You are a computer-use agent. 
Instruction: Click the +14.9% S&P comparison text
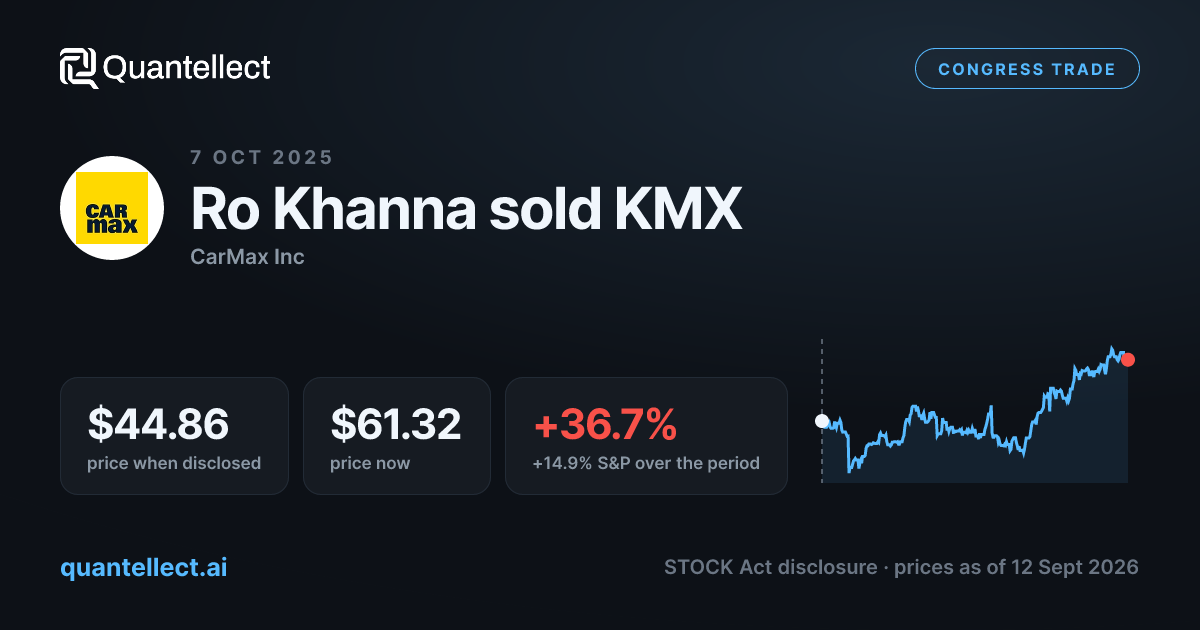(646, 463)
